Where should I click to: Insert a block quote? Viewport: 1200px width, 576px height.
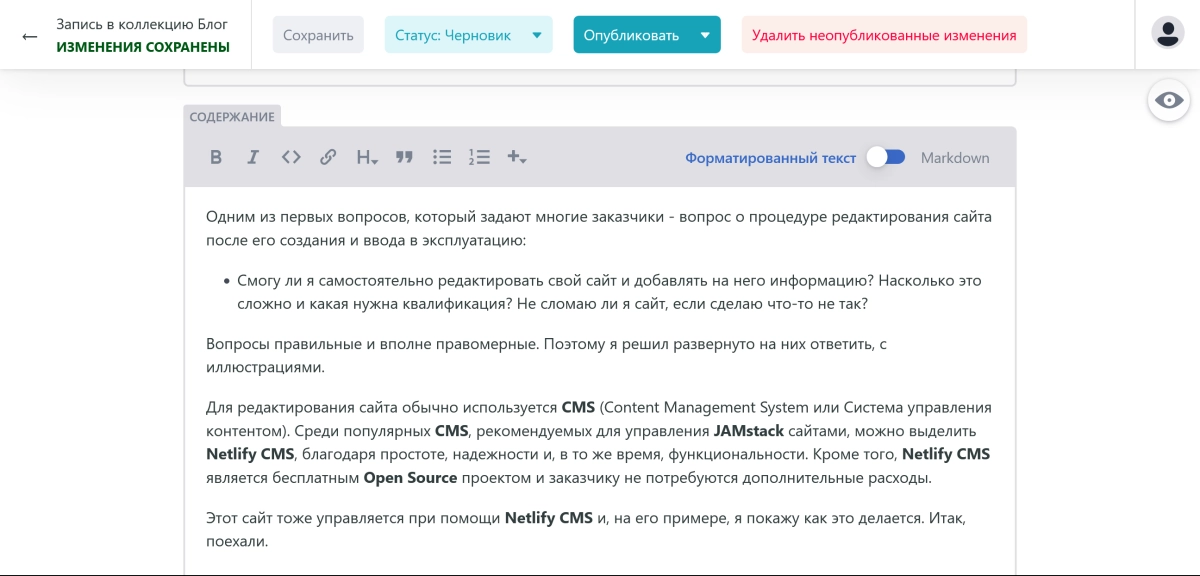(404, 157)
